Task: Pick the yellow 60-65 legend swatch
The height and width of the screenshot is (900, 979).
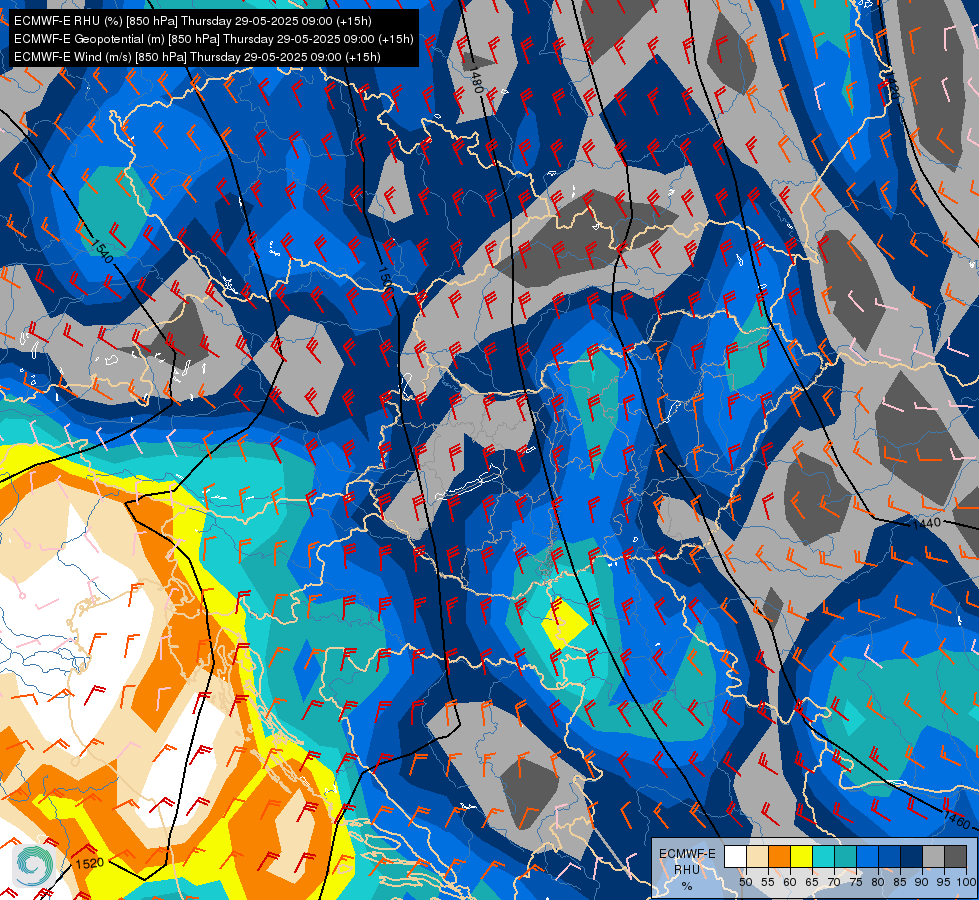Action: pos(802,856)
